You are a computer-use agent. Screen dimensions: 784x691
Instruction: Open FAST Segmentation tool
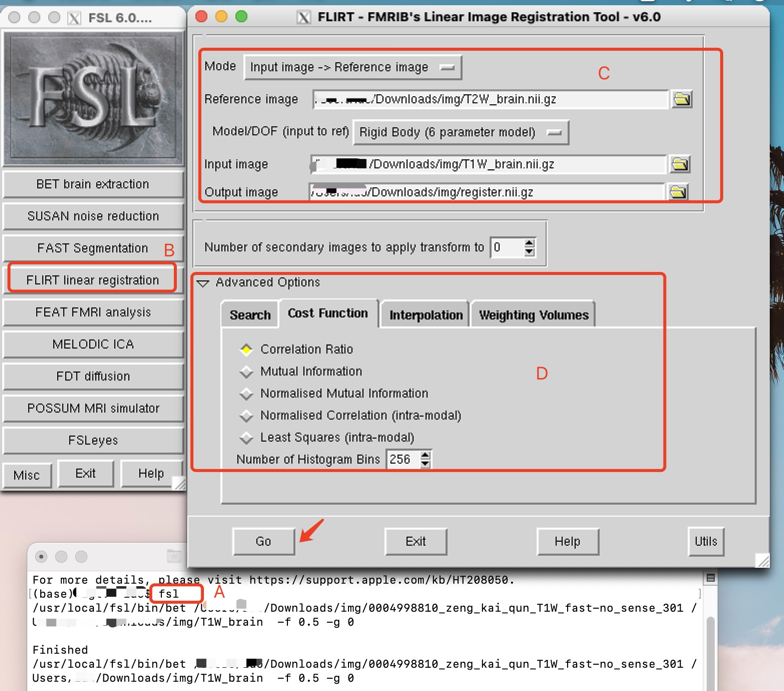pyautogui.click(x=93, y=248)
